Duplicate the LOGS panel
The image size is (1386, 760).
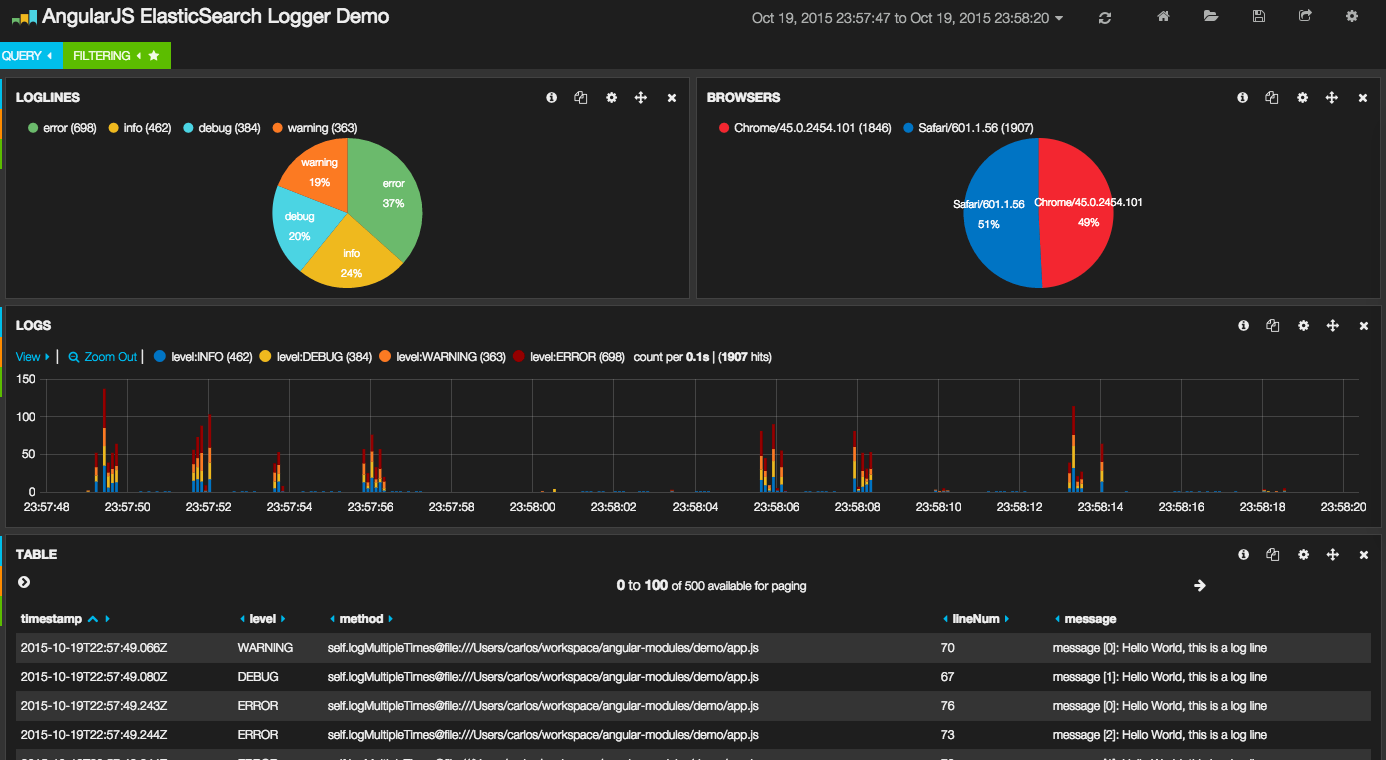(1273, 326)
